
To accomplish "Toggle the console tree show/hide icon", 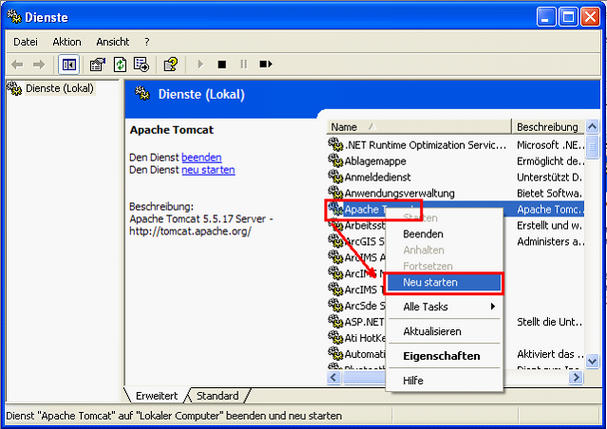I will click(69, 64).
